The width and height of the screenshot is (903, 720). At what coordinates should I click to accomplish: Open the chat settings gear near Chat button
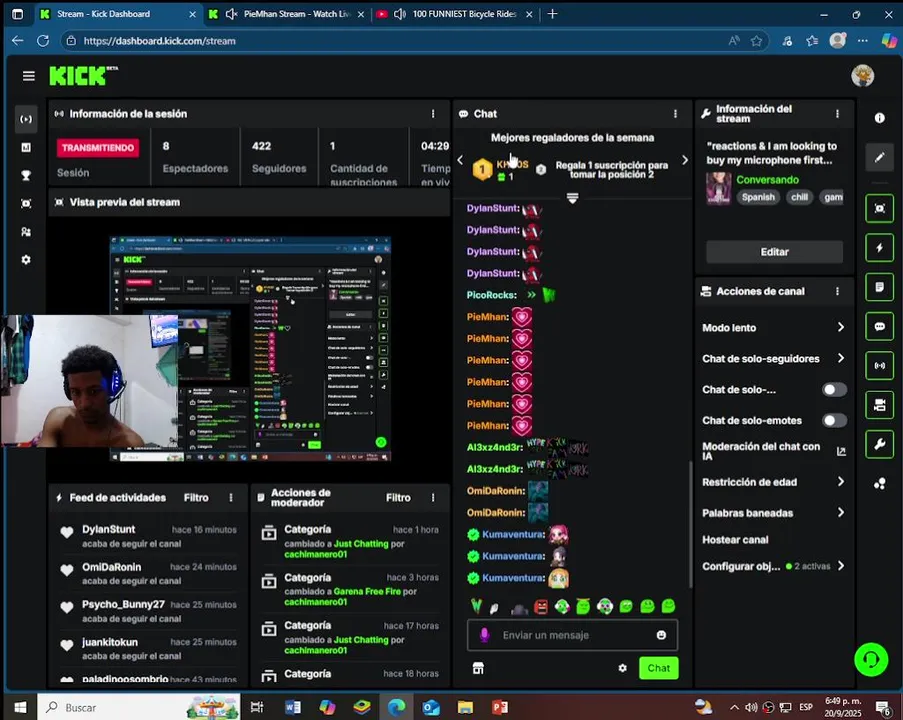(623, 668)
